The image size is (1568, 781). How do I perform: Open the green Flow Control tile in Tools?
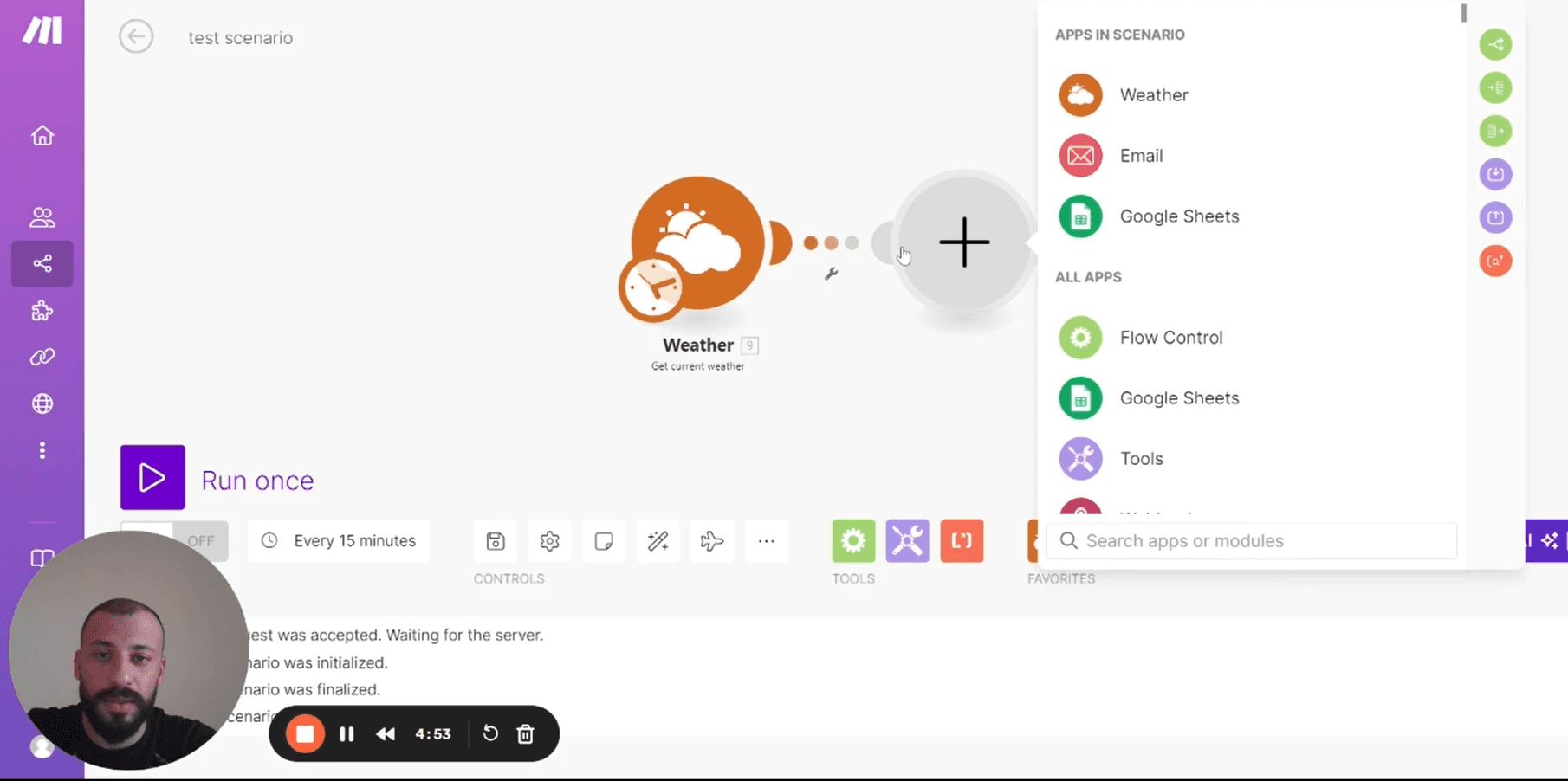(x=853, y=541)
